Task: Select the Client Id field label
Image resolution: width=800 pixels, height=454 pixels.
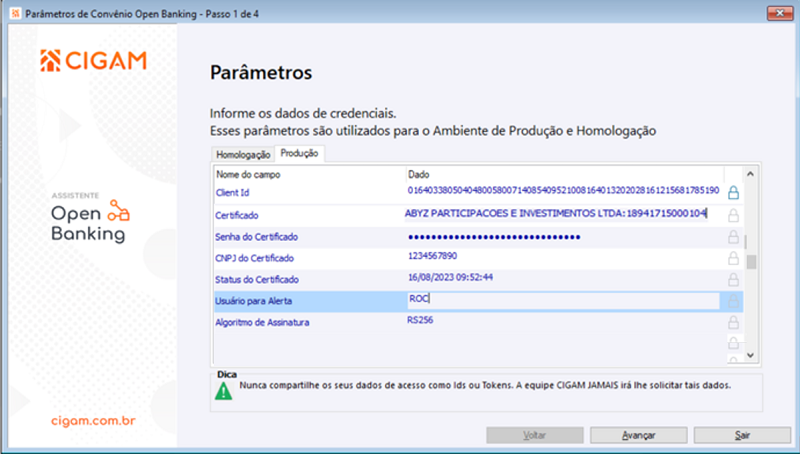Action: (232, 193)
